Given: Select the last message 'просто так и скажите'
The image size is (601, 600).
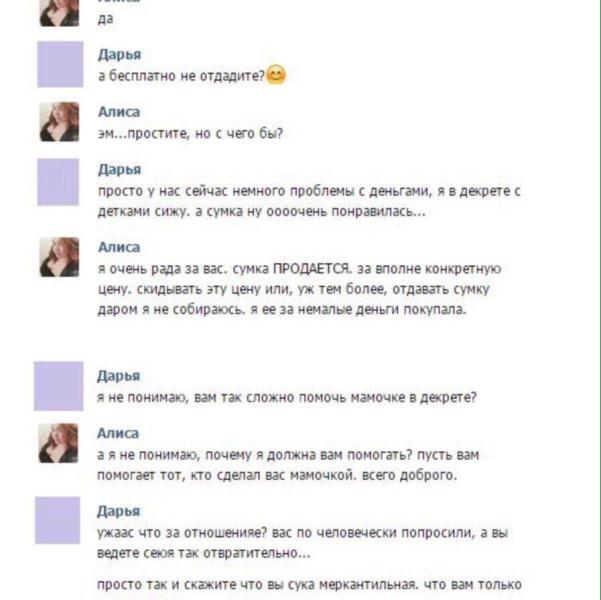Looking at the screenshot, I should click(309, 585).
